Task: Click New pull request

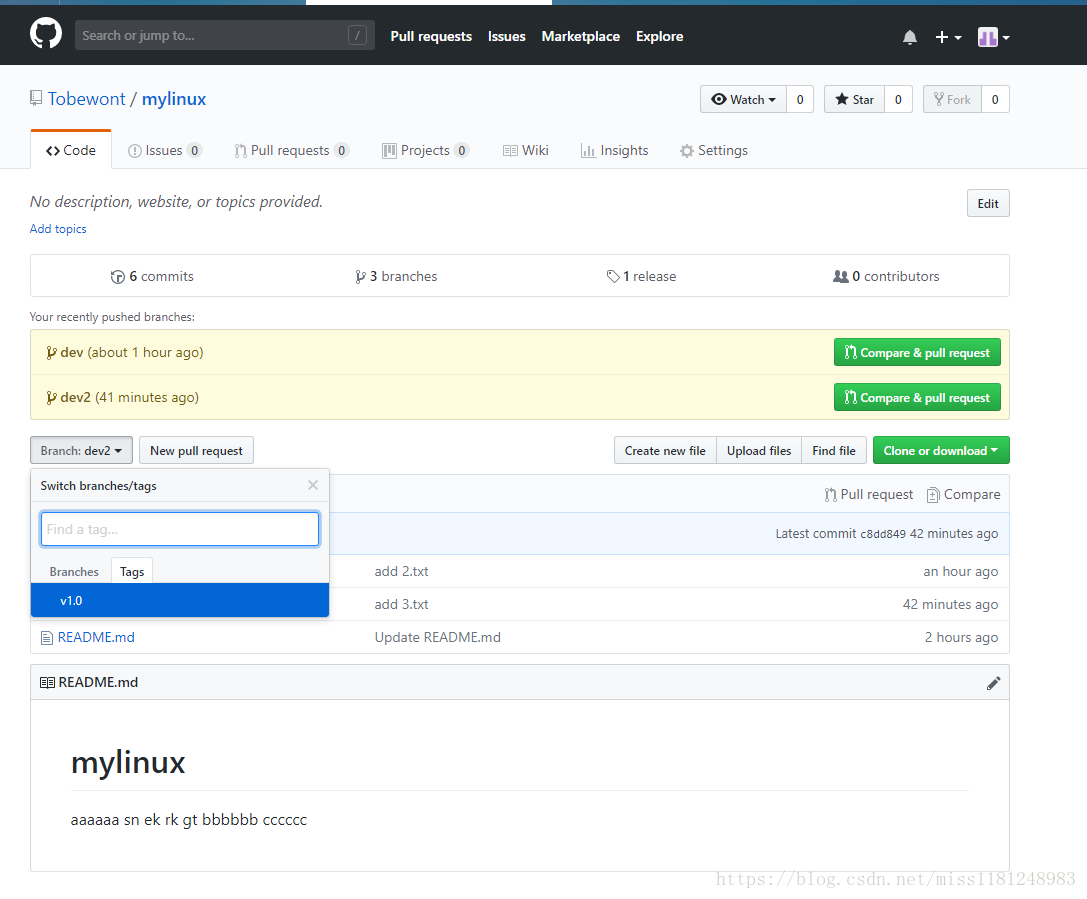Action: tap(196, 451)
